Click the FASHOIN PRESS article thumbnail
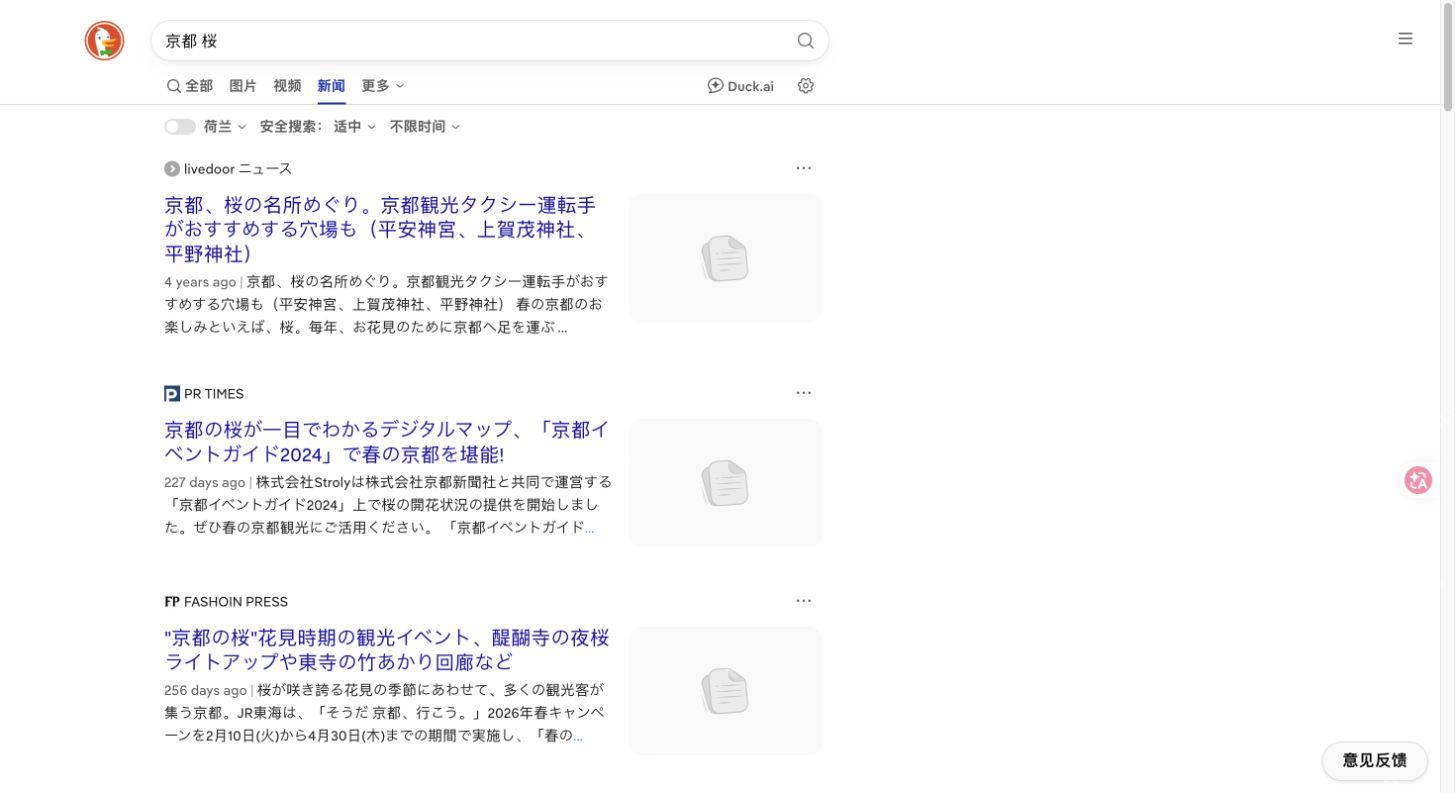1455x793 pixels. tap(725, 691)
